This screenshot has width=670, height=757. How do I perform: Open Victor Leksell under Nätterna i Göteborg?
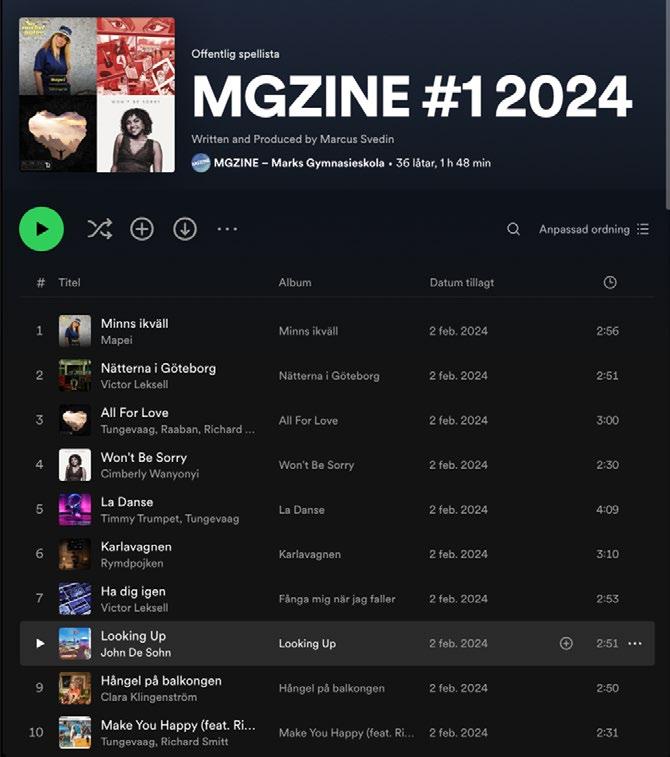pos(135,384)
